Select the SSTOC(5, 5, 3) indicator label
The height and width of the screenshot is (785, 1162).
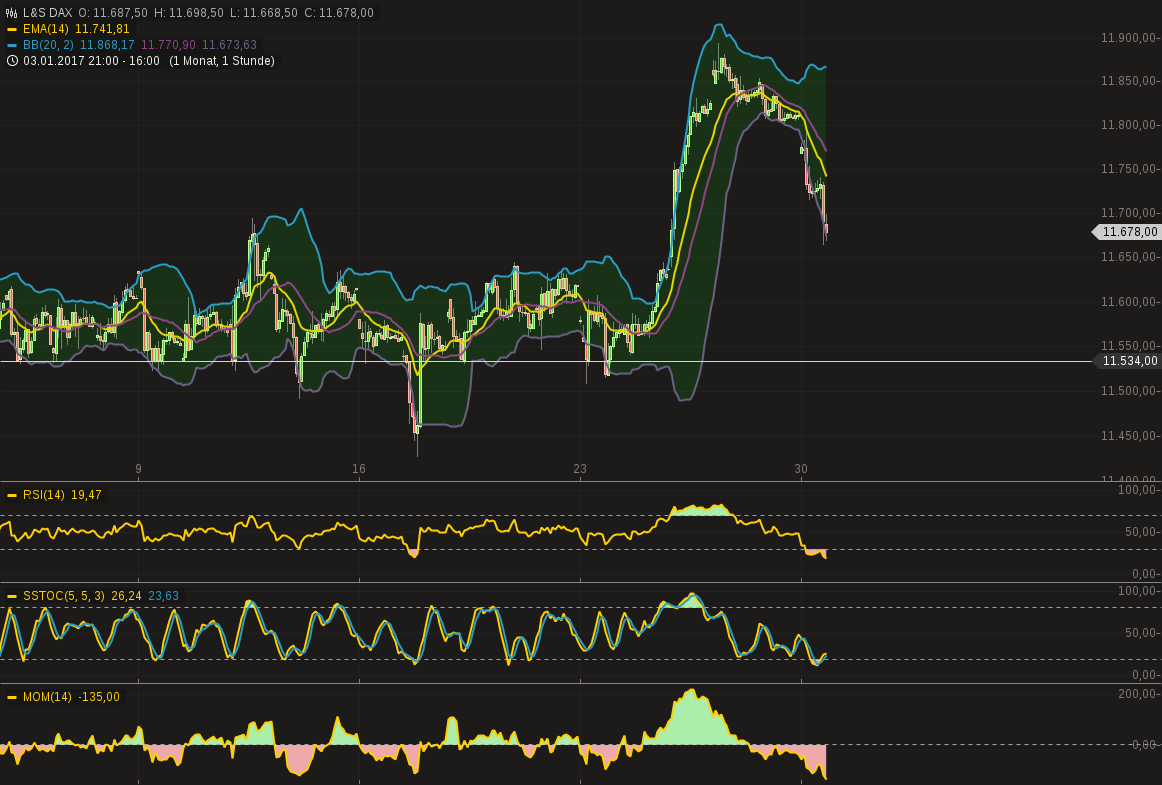tap(64, 595)
